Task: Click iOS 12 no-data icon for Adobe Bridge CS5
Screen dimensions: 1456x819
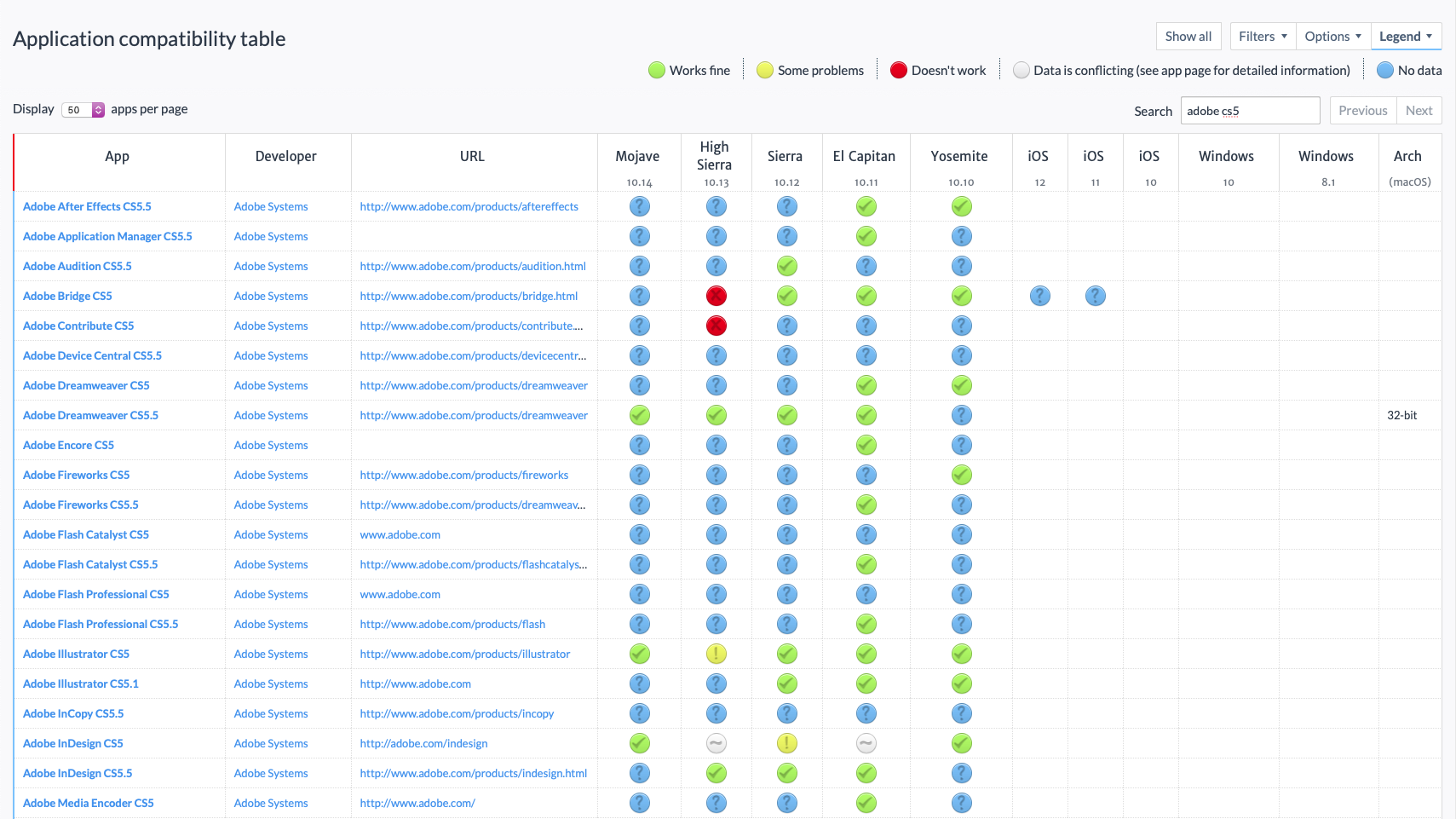Action: click(x=1040, y=296)
